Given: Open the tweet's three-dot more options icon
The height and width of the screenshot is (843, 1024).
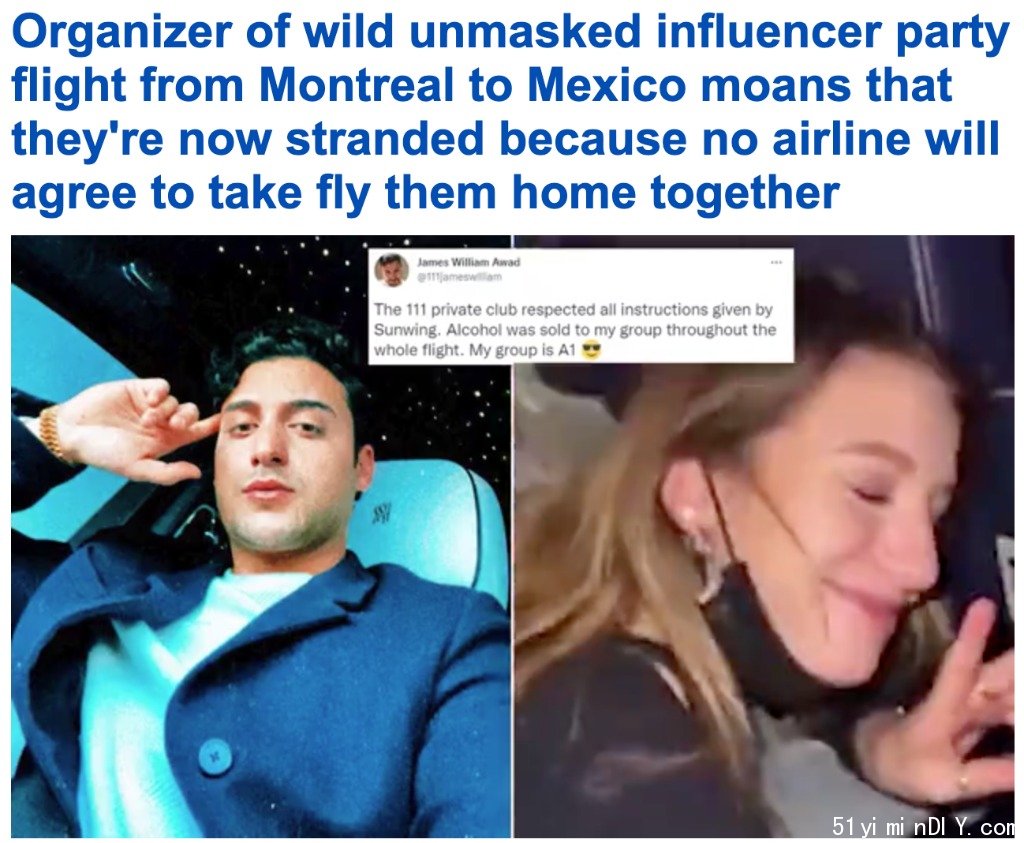Looking at the screenshot, I should click(776, 262).
